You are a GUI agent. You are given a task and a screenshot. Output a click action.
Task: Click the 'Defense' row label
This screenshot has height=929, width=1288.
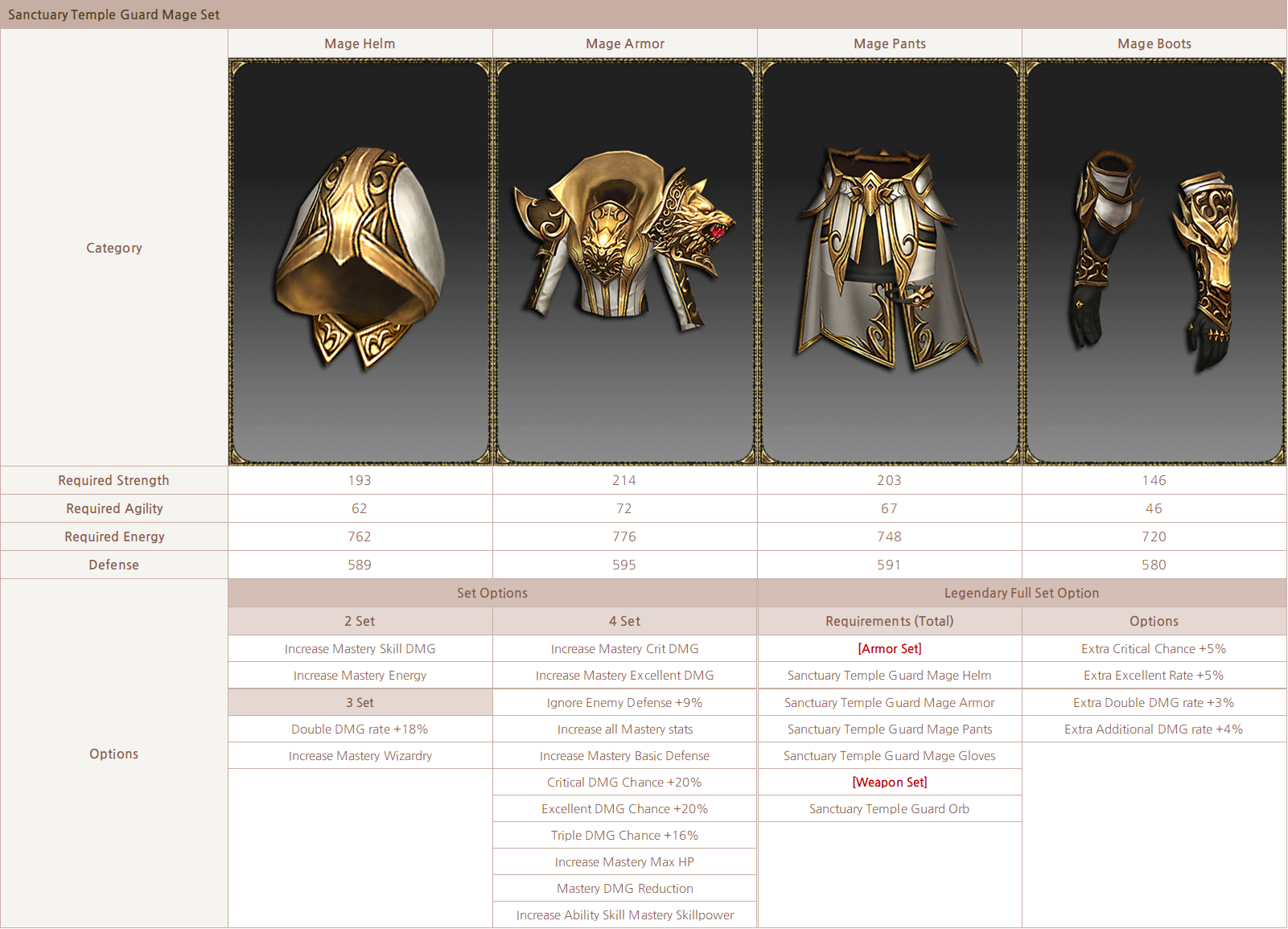[114, 565]
